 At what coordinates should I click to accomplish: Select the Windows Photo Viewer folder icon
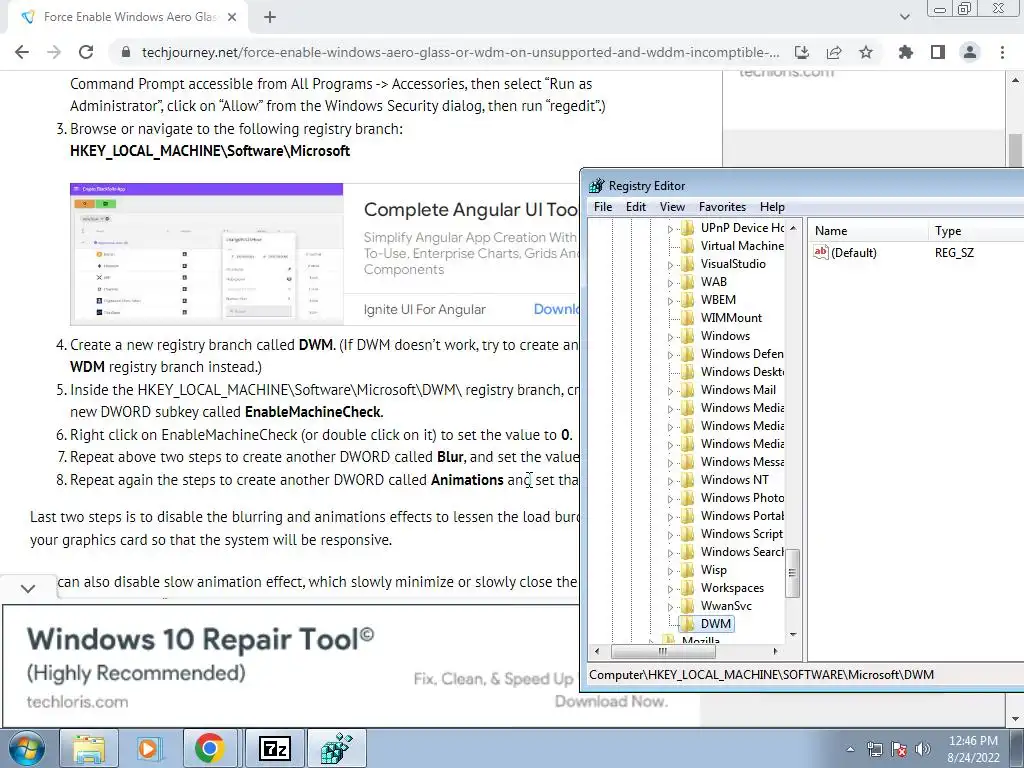click(688, 498)
